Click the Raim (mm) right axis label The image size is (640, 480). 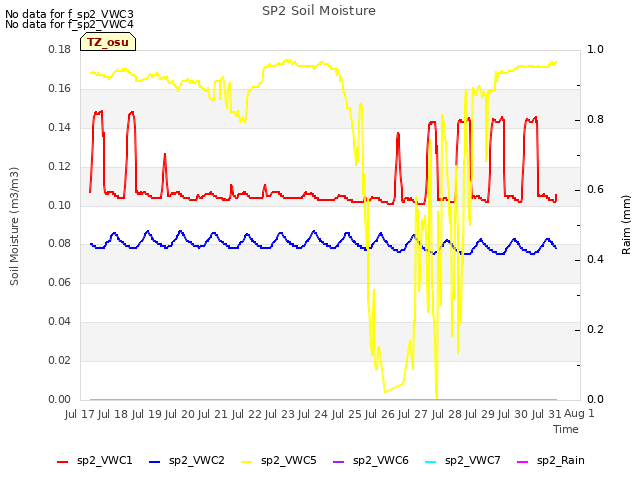[626, 225]
